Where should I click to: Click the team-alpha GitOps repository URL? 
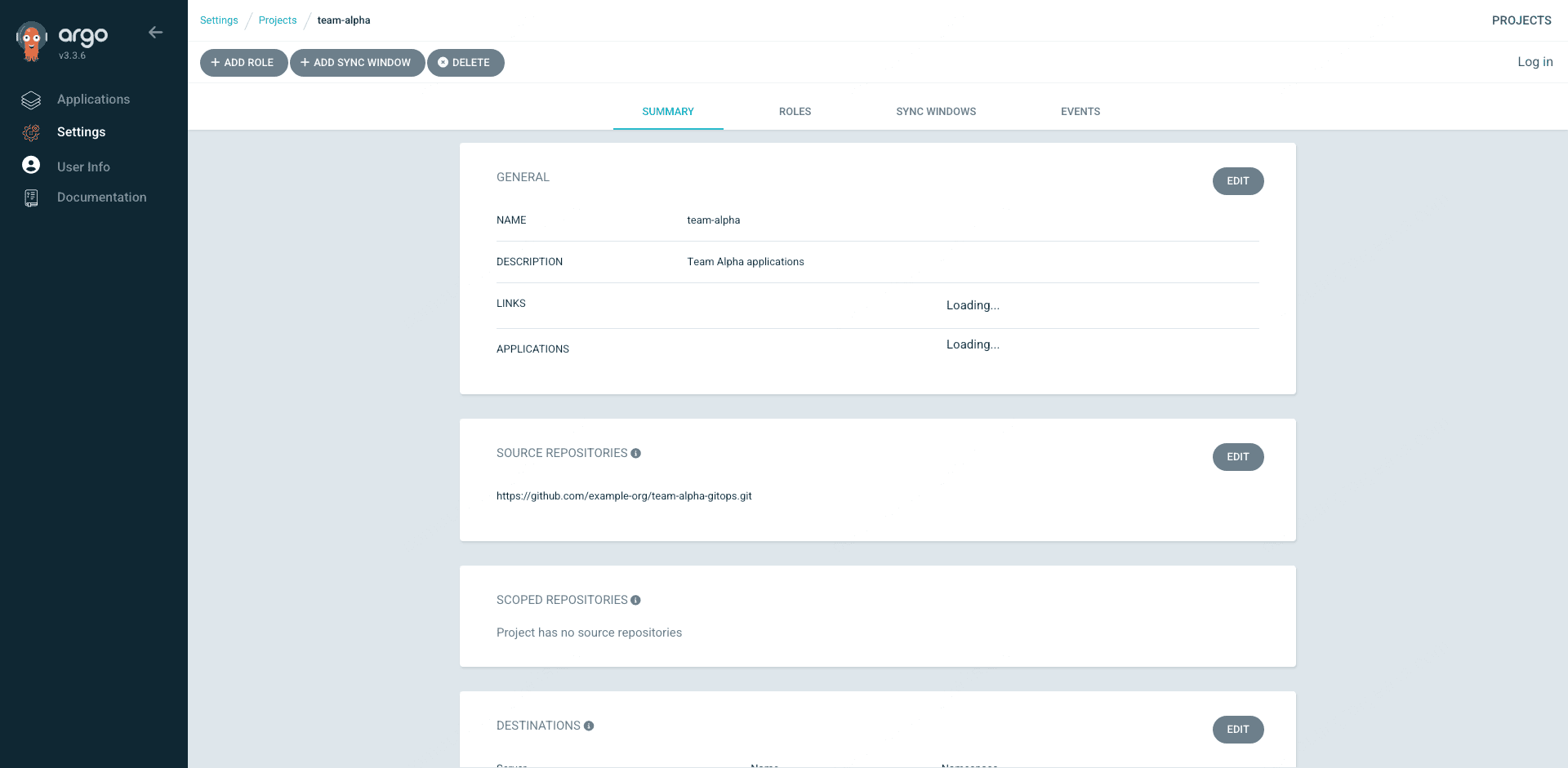[x=624, y=495]
